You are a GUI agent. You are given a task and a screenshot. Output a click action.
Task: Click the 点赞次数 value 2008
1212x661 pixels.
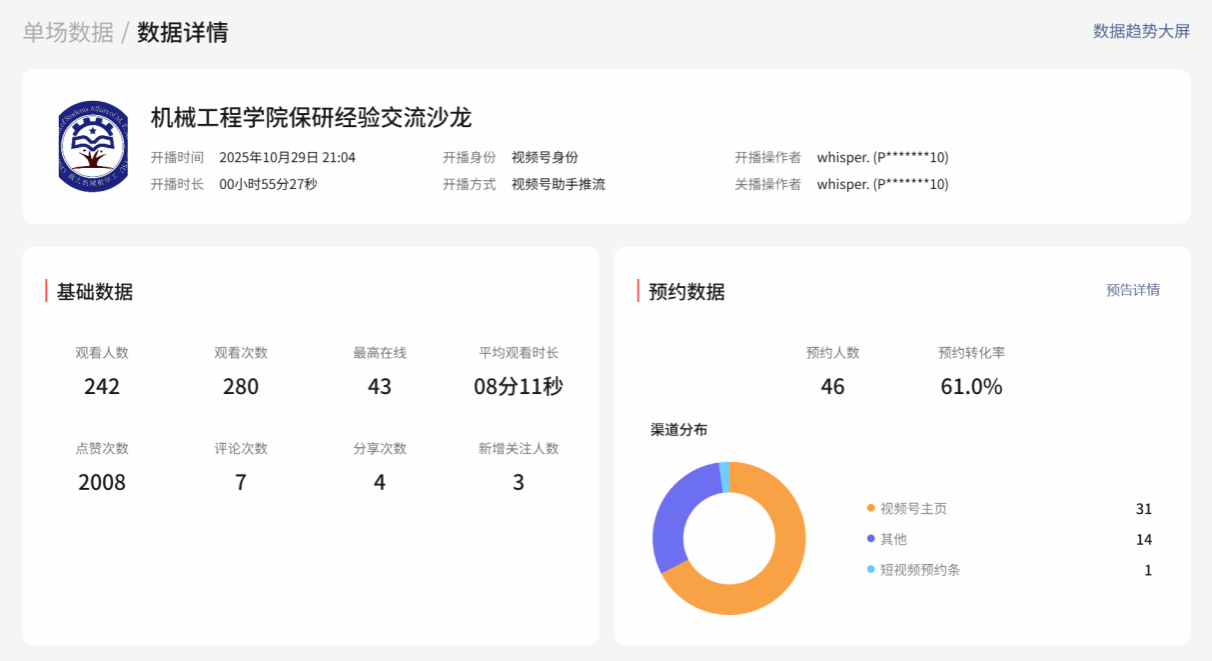pyautogui.click(x=102, y=483)
